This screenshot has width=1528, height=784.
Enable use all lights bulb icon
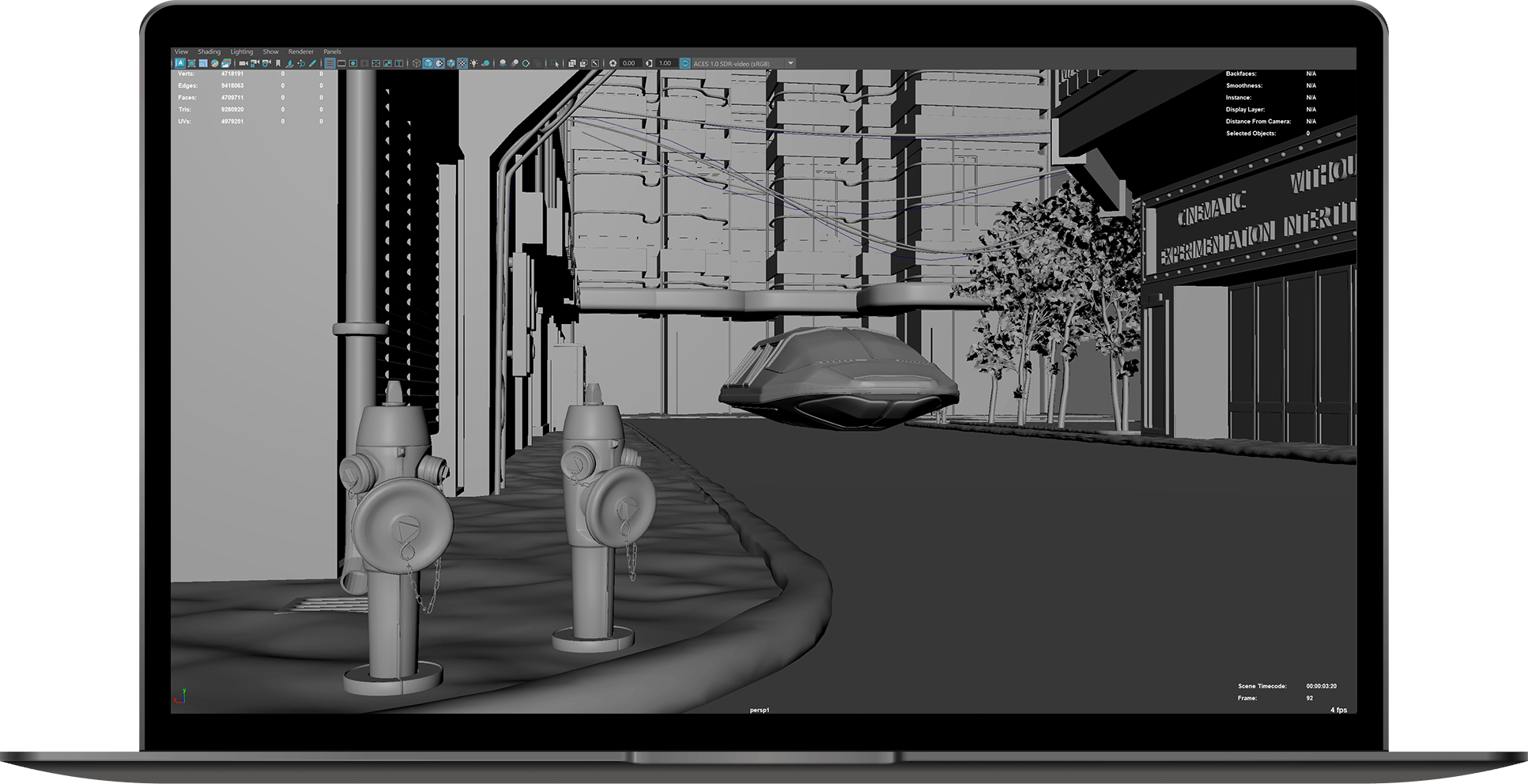473,63
